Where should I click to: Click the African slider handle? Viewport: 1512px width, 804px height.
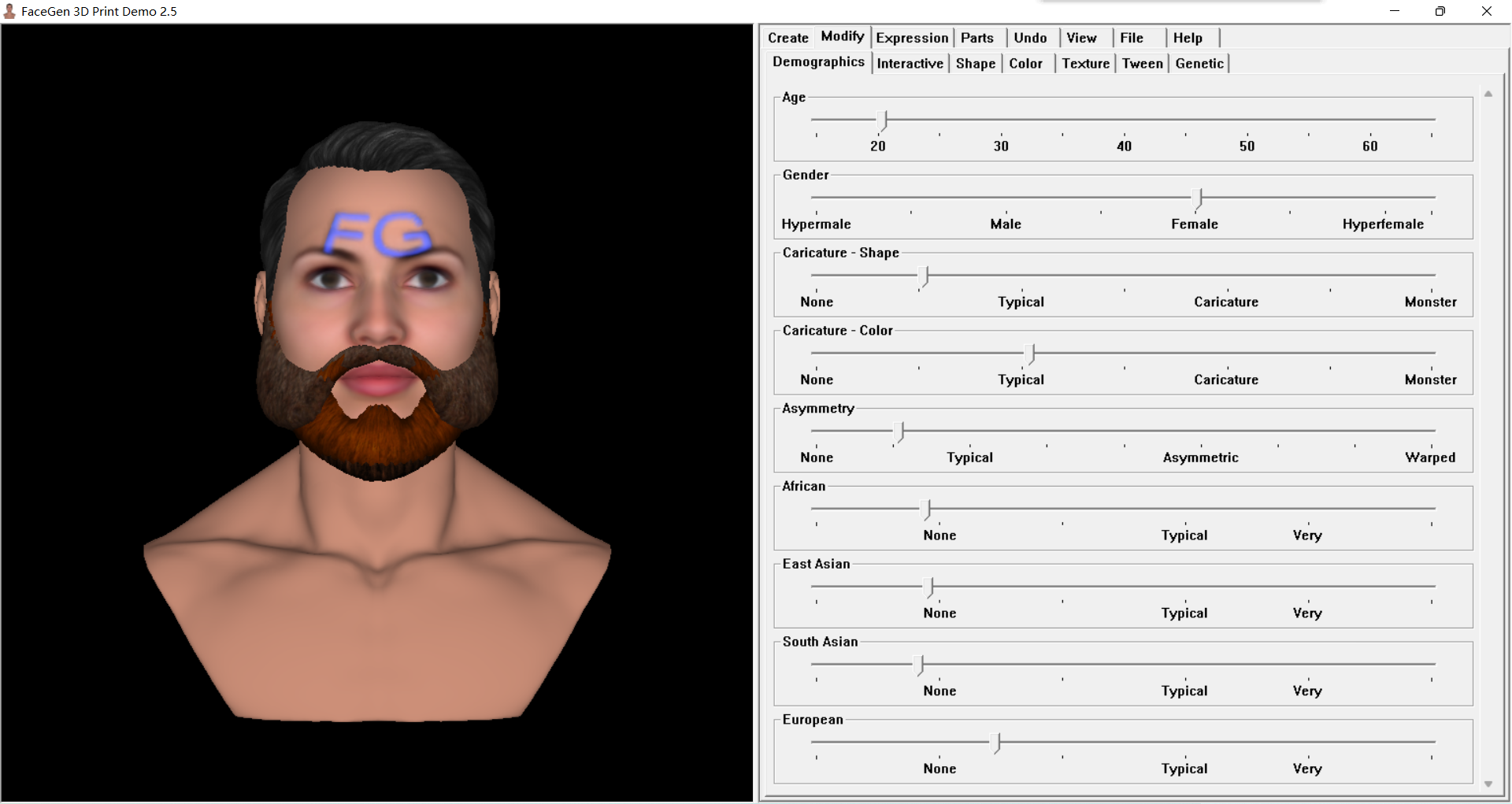pos(927,509)
